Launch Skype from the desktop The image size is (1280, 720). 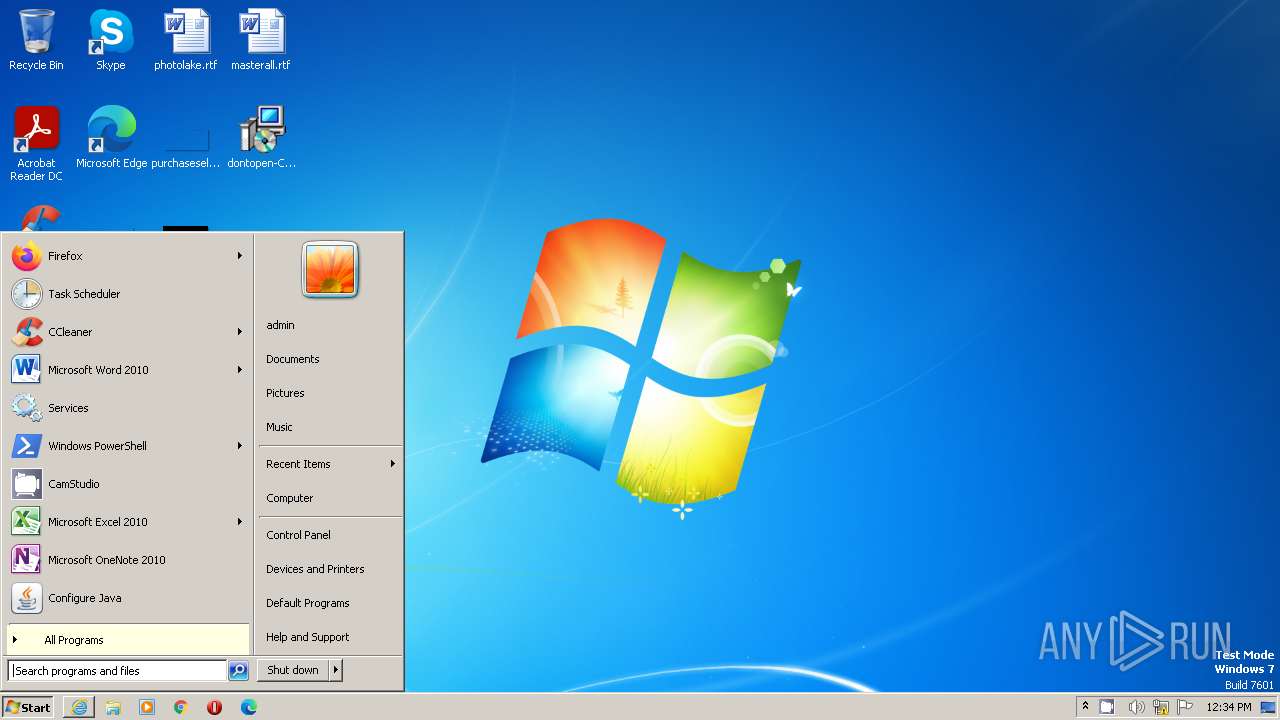(110, 40)
